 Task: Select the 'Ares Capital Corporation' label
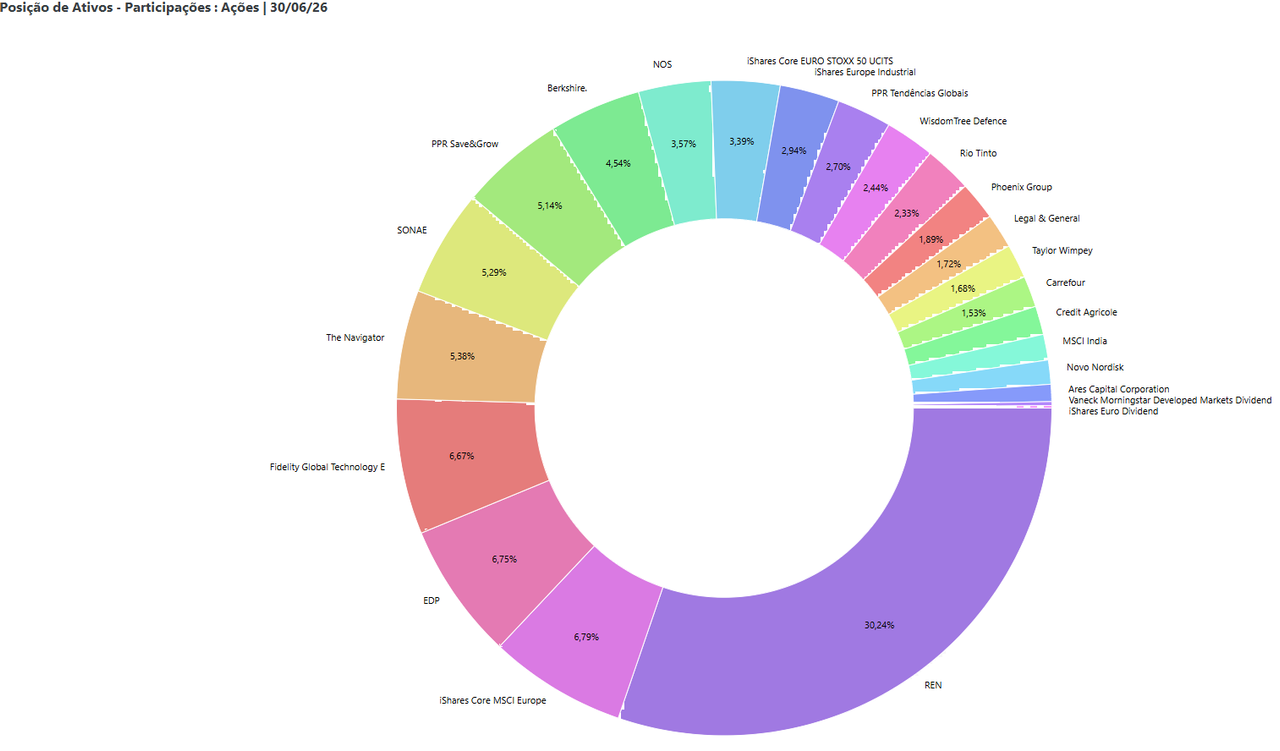[1118, 389]
